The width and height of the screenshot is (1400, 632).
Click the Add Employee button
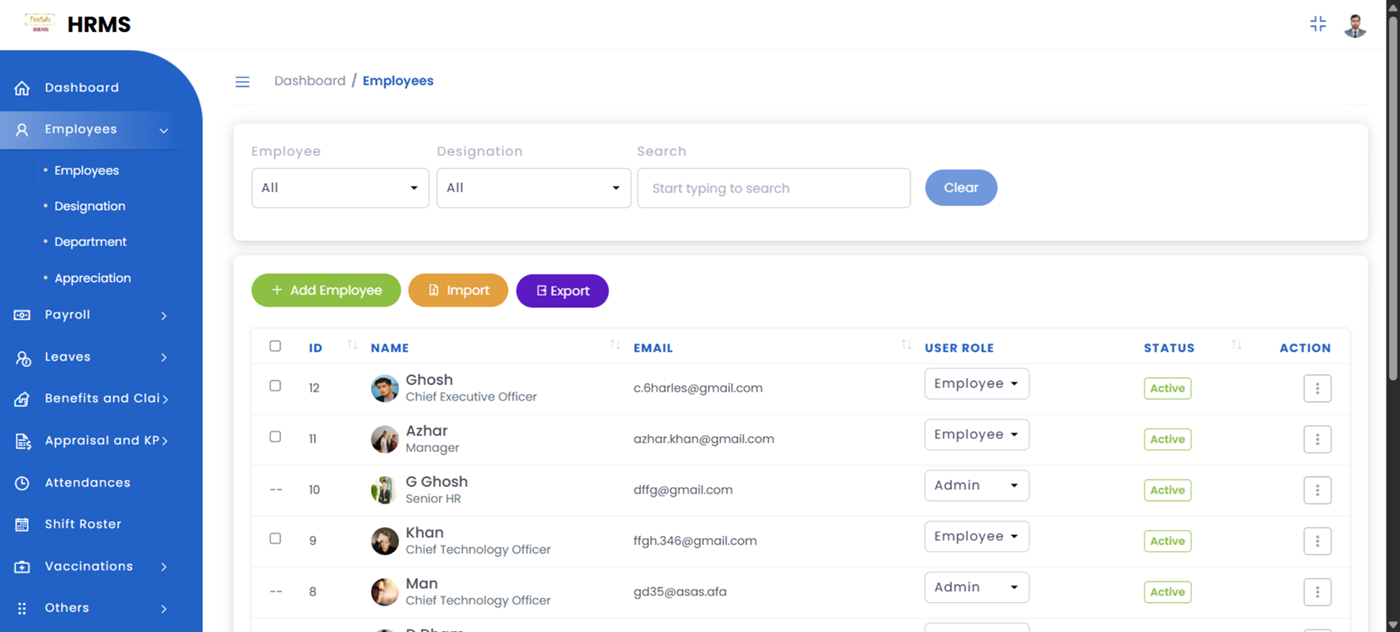pos(326,291)
